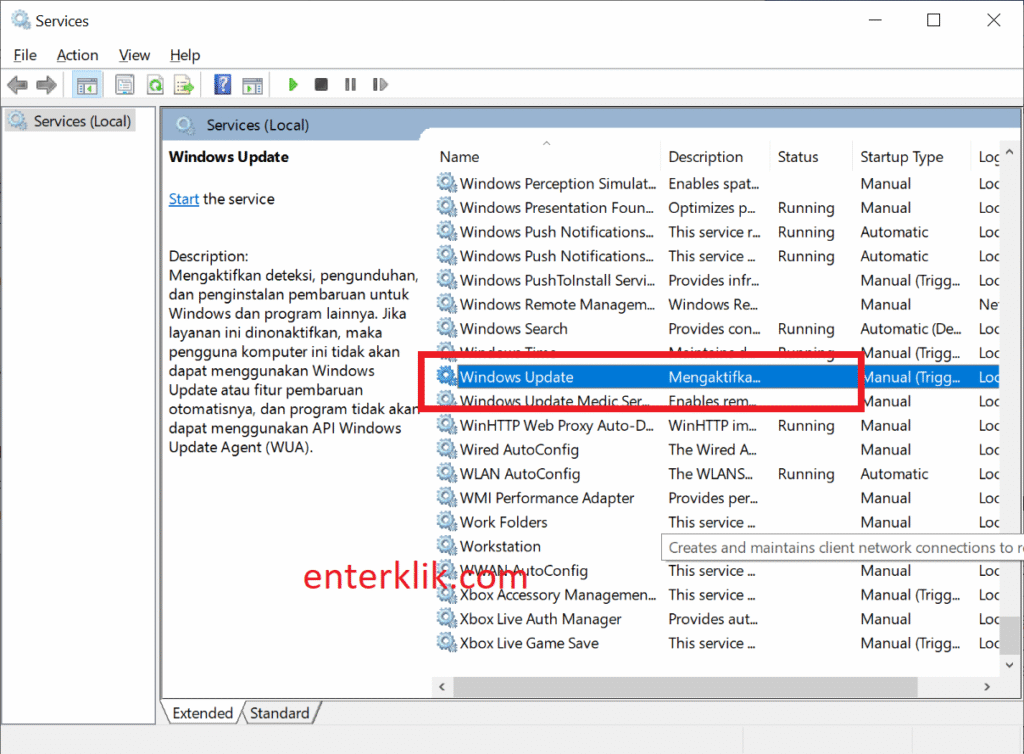Click the Properties toolbar icon

click(125, 85)
